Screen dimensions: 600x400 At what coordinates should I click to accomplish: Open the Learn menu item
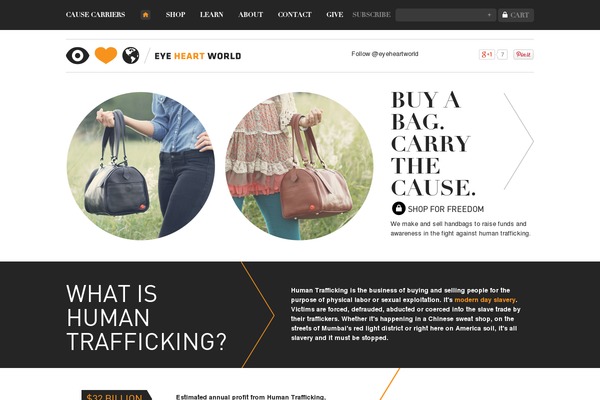tap(212, 15)
